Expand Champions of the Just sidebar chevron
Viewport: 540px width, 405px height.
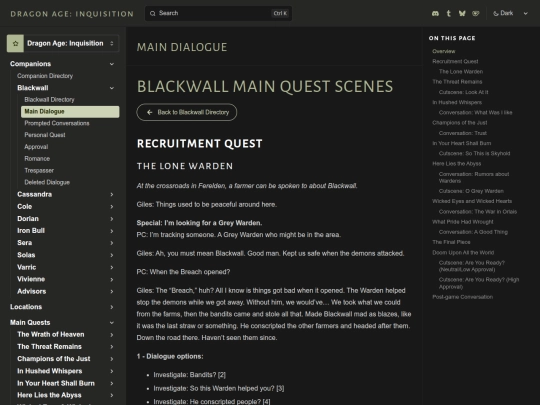(112, 359)
